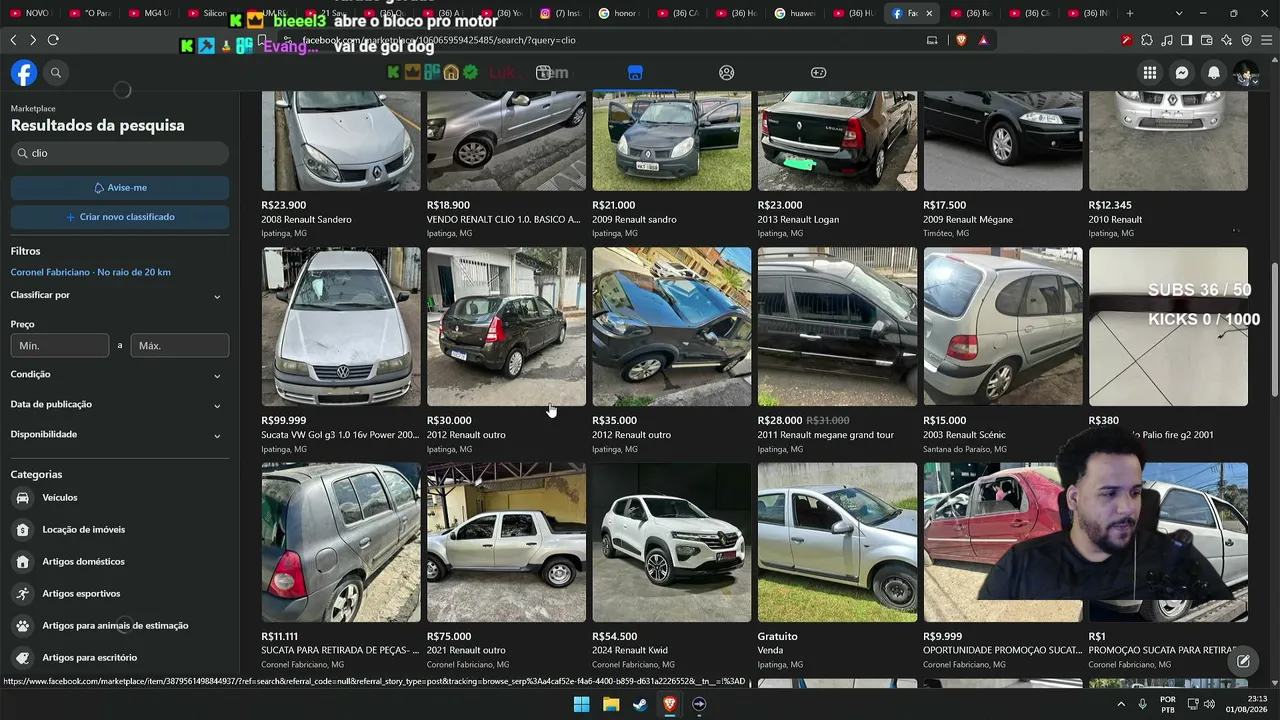1280x720 pixels.
Task: Click the Gratuito Venda listing text
Action: [778, 643]
